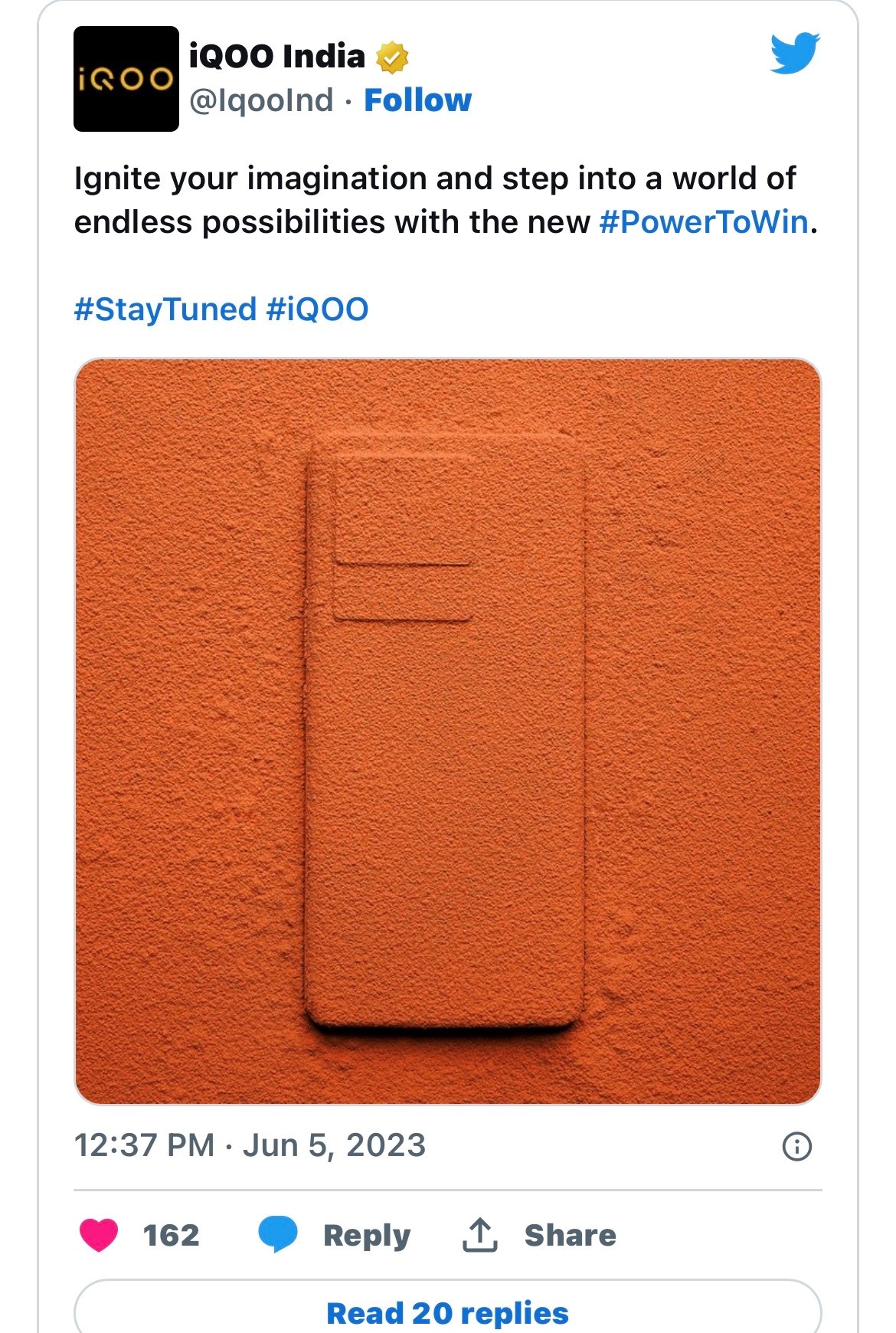Open Read 20 replies
The image size is (896, 1333).
[x=448, y=1312]
